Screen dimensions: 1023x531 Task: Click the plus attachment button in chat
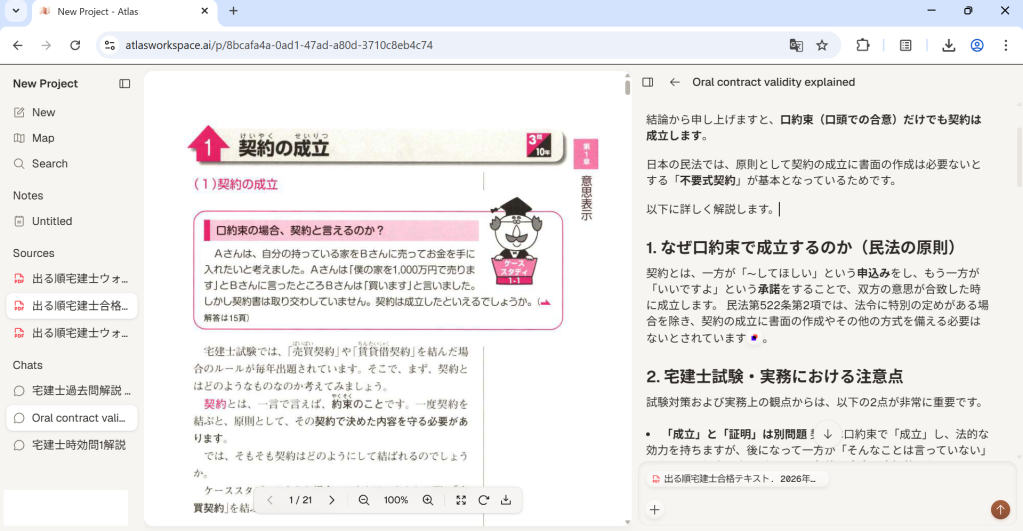[x=654, y=510]
